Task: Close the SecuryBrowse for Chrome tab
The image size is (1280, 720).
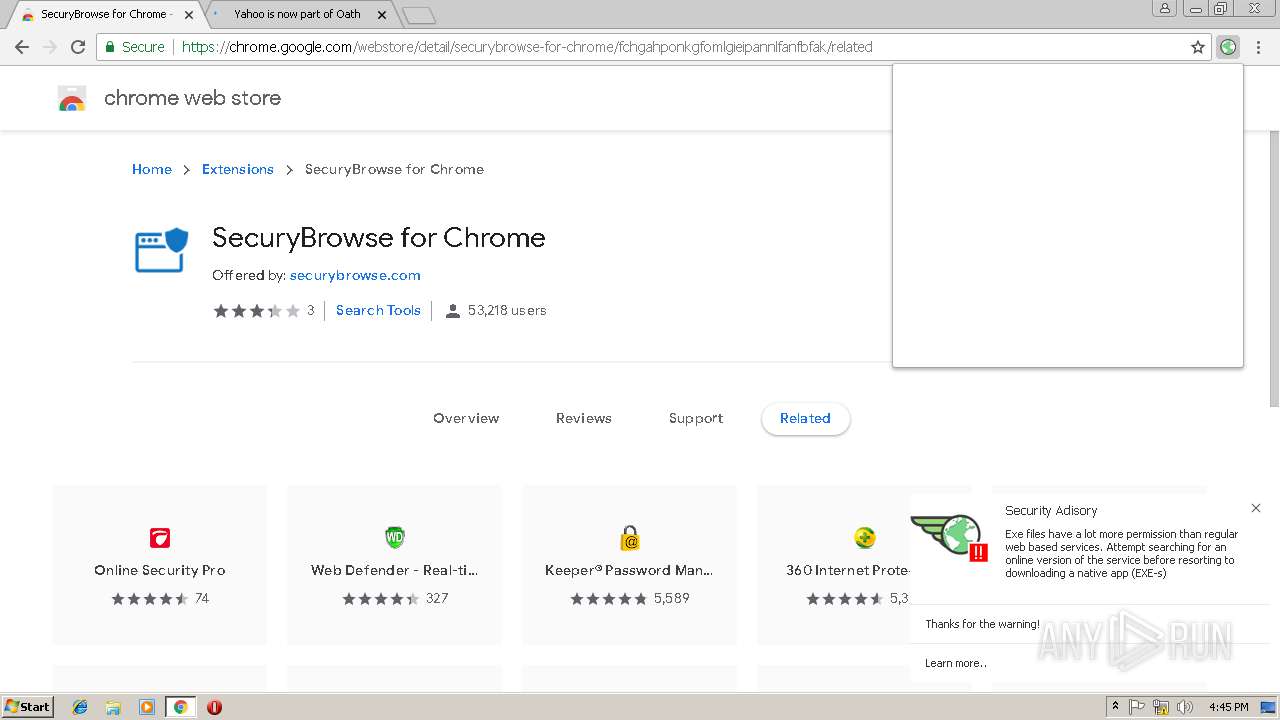Action: 189,15
